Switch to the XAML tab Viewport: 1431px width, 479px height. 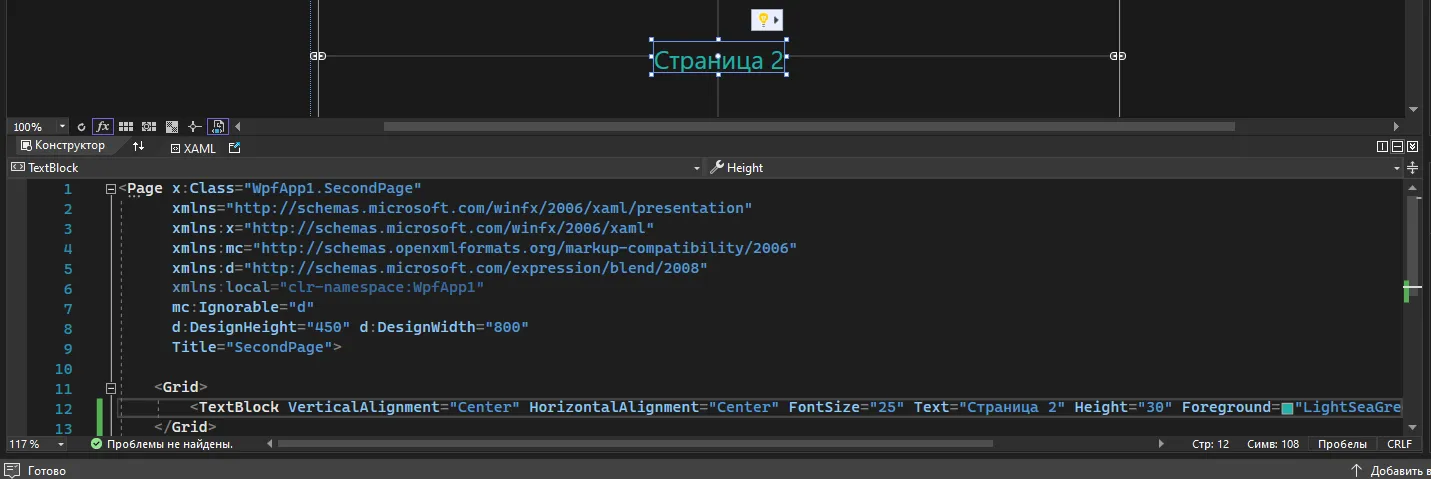click(x=192, y=148)
